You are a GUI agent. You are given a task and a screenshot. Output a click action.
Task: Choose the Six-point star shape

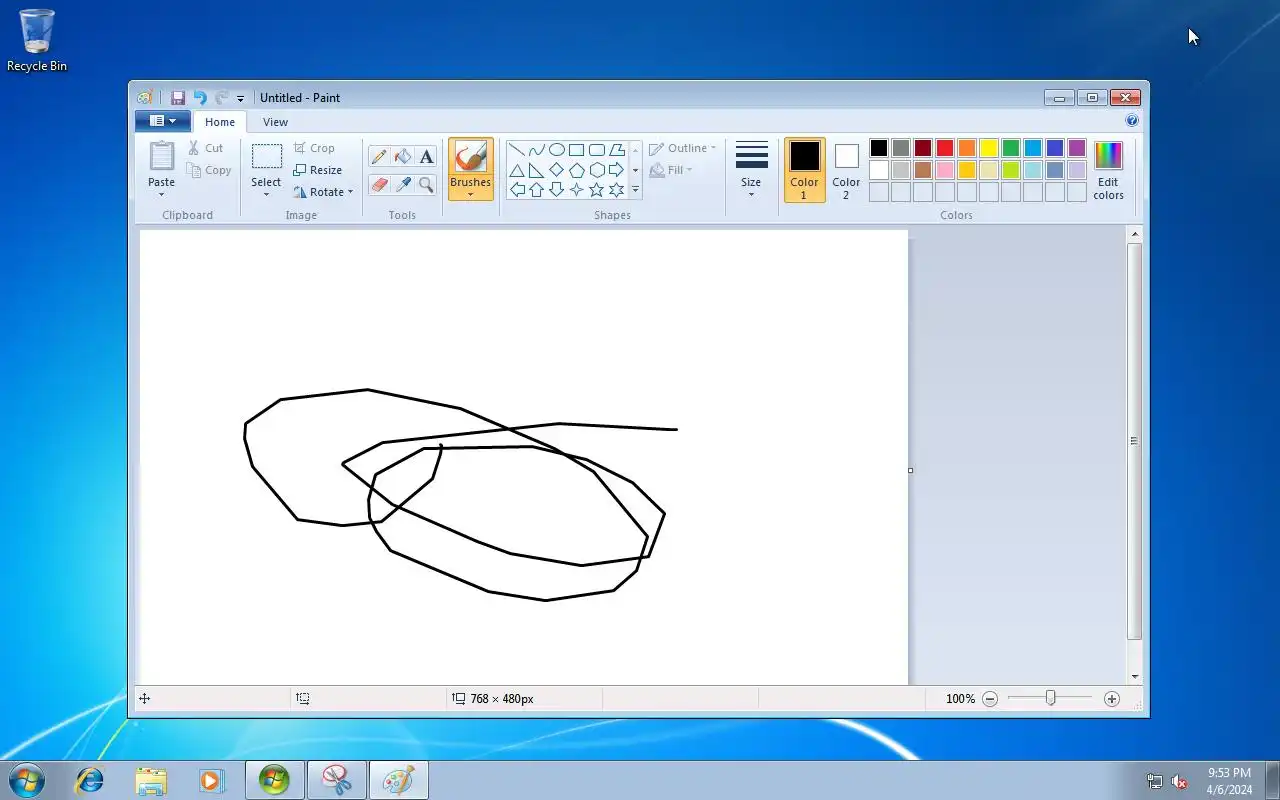point(617,189)
